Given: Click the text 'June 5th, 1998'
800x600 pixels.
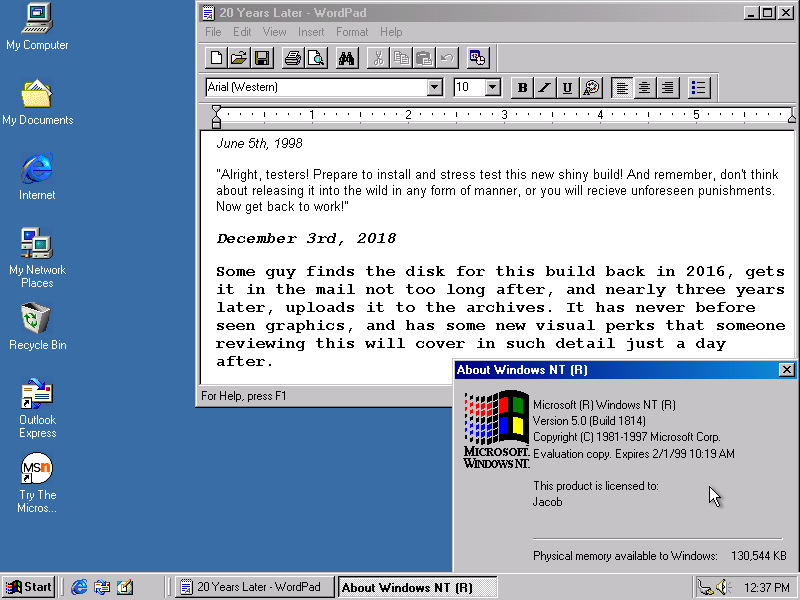Looking at the screenshot, I should click(x=259, y=143).
